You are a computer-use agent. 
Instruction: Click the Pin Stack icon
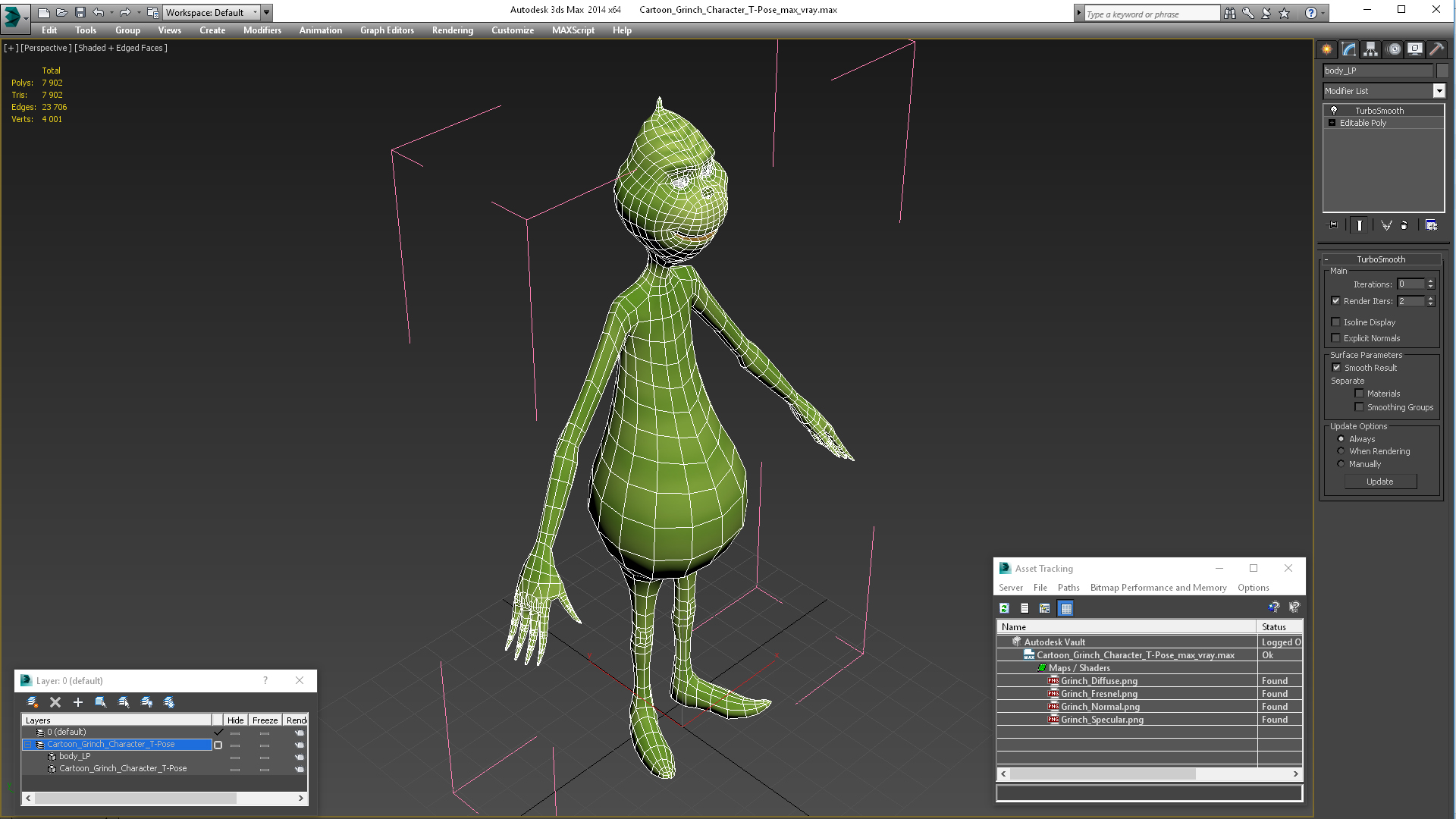point(1332,225)
